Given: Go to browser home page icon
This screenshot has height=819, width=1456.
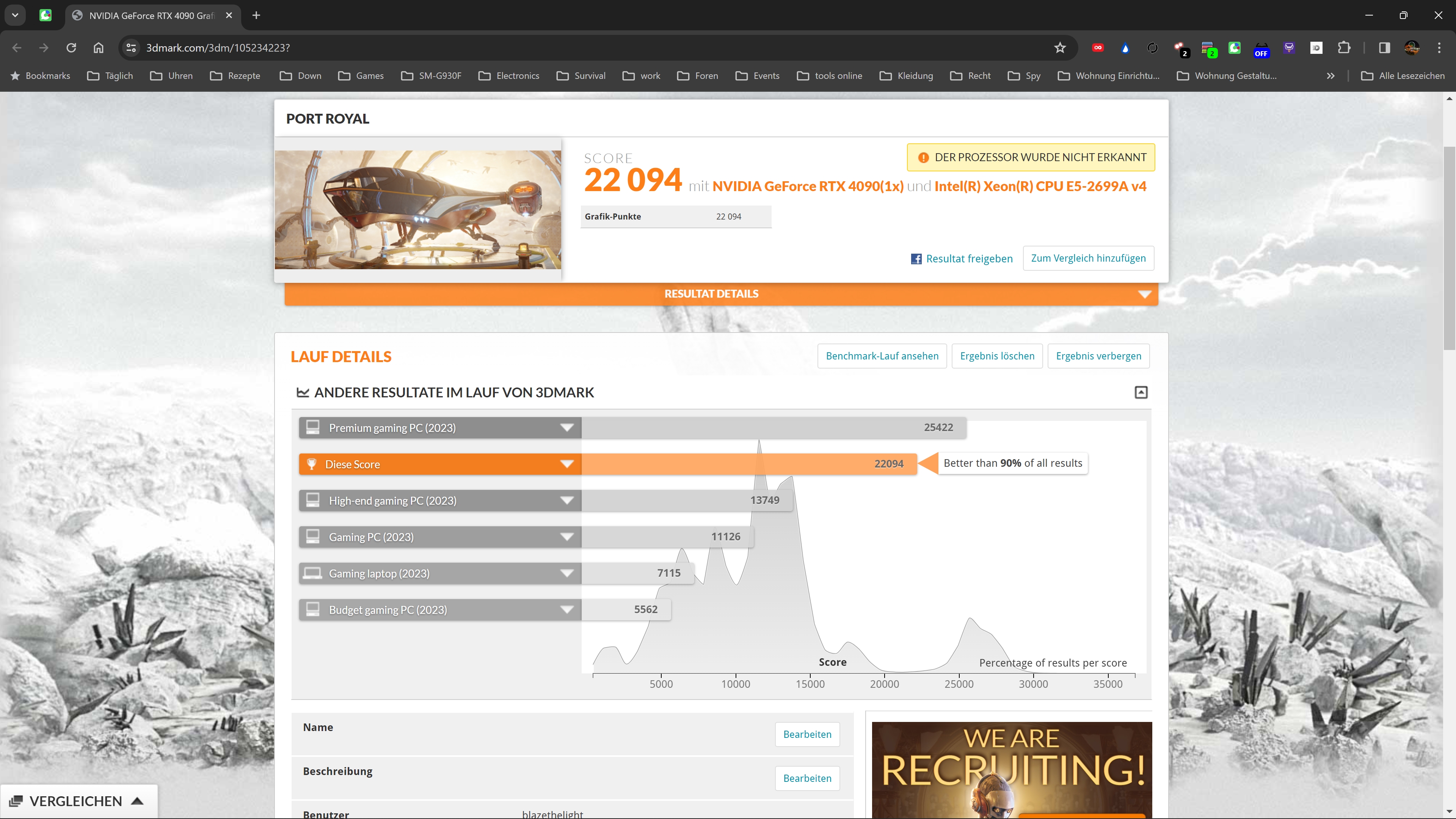Looking at the screenshot, I should point(98,48).
